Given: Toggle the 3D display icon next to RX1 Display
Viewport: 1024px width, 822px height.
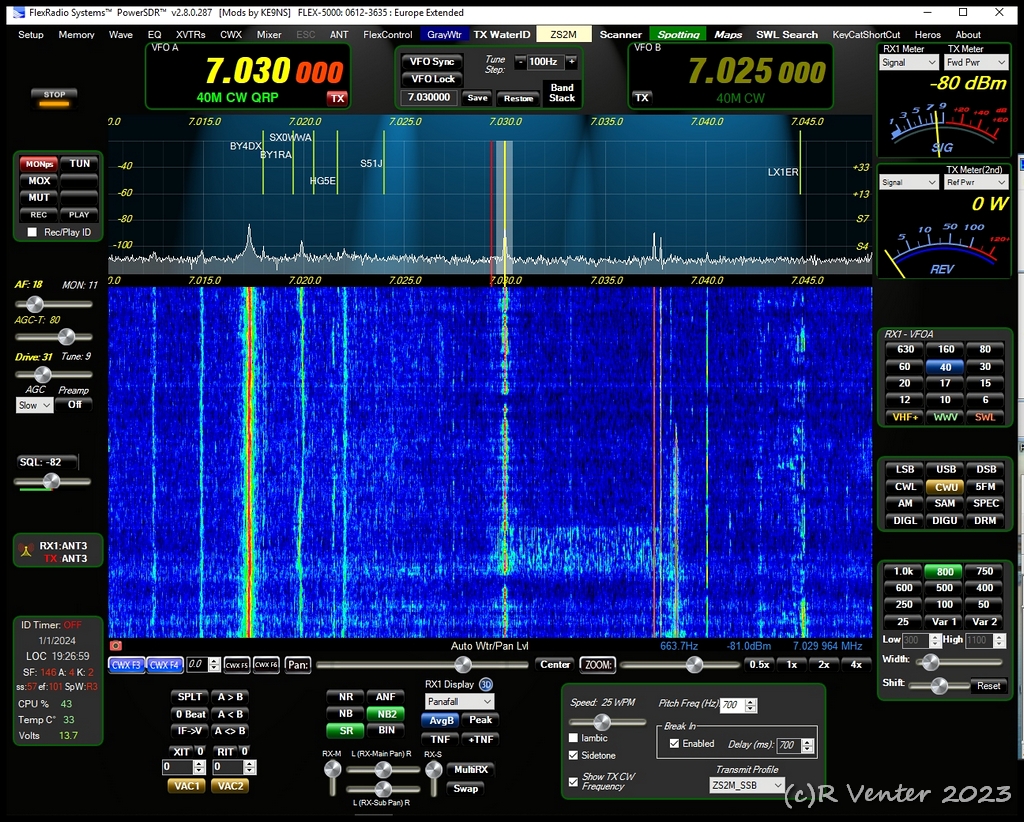Looking at the screenshot, I should pyautogui.click(x=485, y=684).
